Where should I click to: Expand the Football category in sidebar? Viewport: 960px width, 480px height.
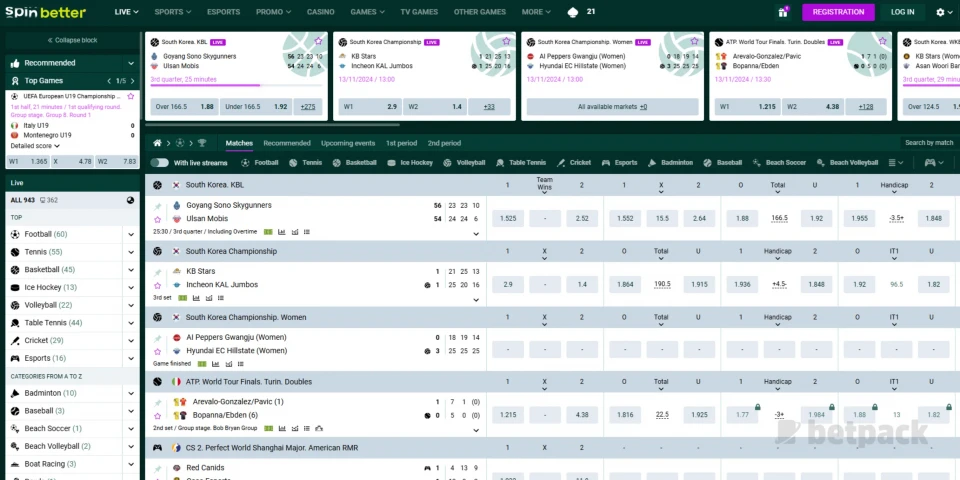coord(45,234)
